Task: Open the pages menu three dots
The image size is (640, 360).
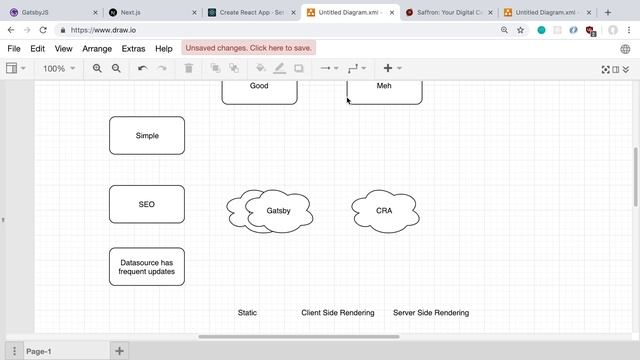Action: (x=14, y=351)
